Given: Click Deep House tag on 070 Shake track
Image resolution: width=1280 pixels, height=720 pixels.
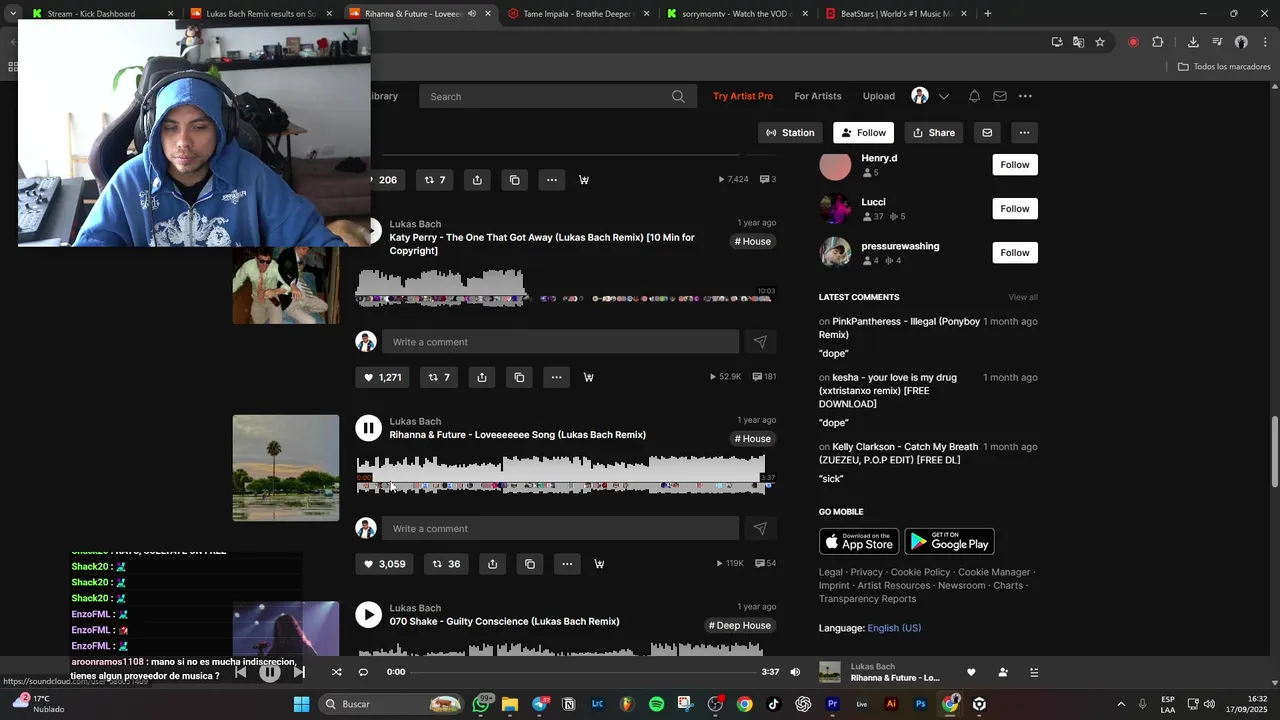Looking at the screenshot, I should click(x=740, y=626).
